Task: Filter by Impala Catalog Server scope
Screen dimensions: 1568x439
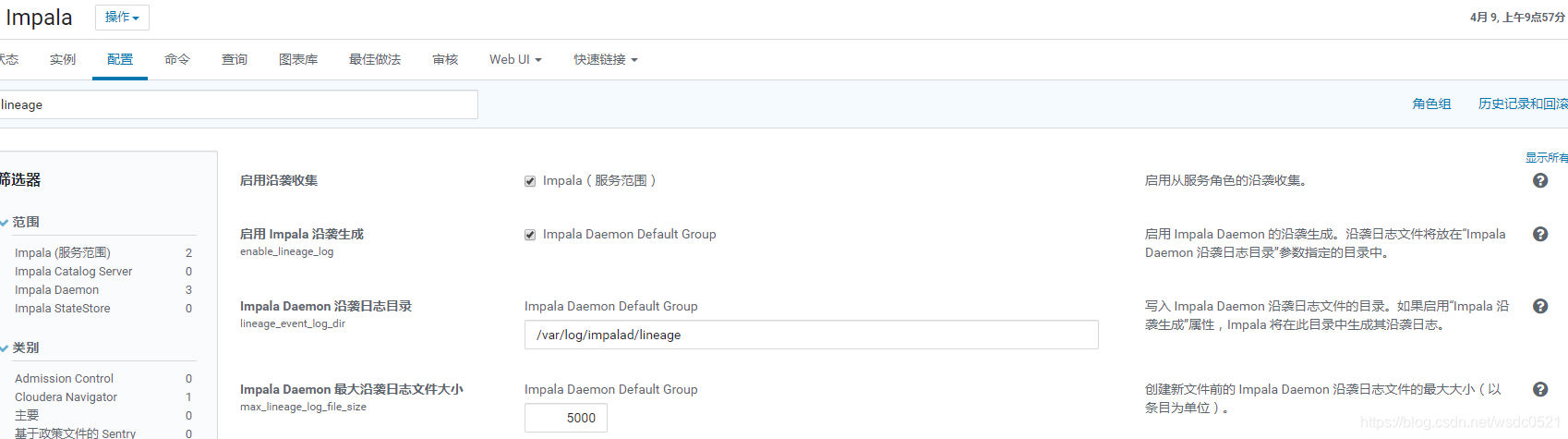Action: coord(74,271)
